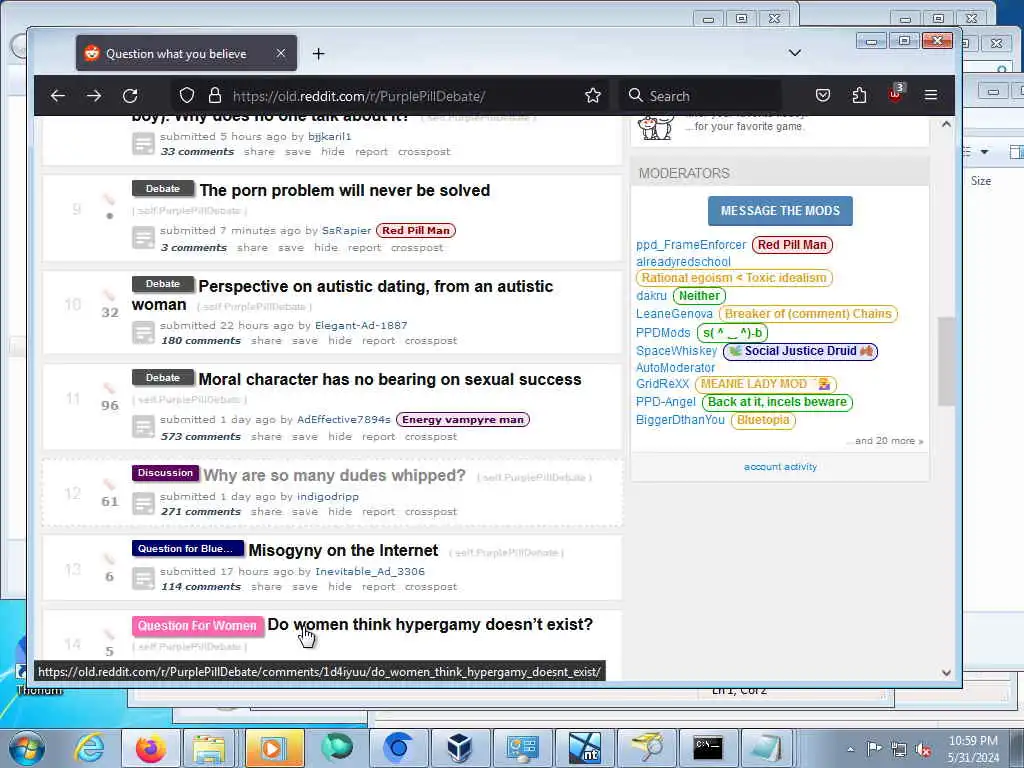
Task: Switch to the 'Question what you believe' tab
Action: [186, 54]
